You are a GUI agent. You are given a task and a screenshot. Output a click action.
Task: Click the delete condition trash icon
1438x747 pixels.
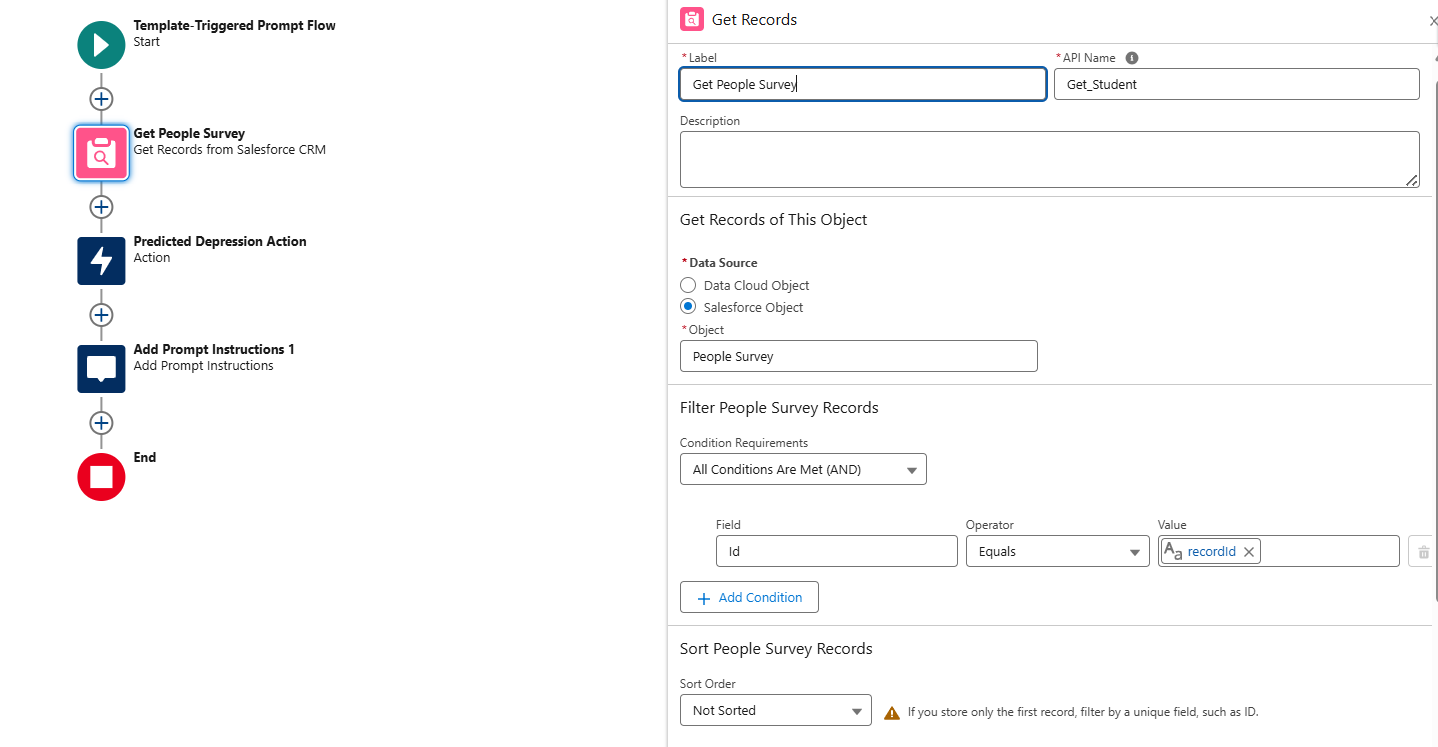click(x=1423, y=552)
